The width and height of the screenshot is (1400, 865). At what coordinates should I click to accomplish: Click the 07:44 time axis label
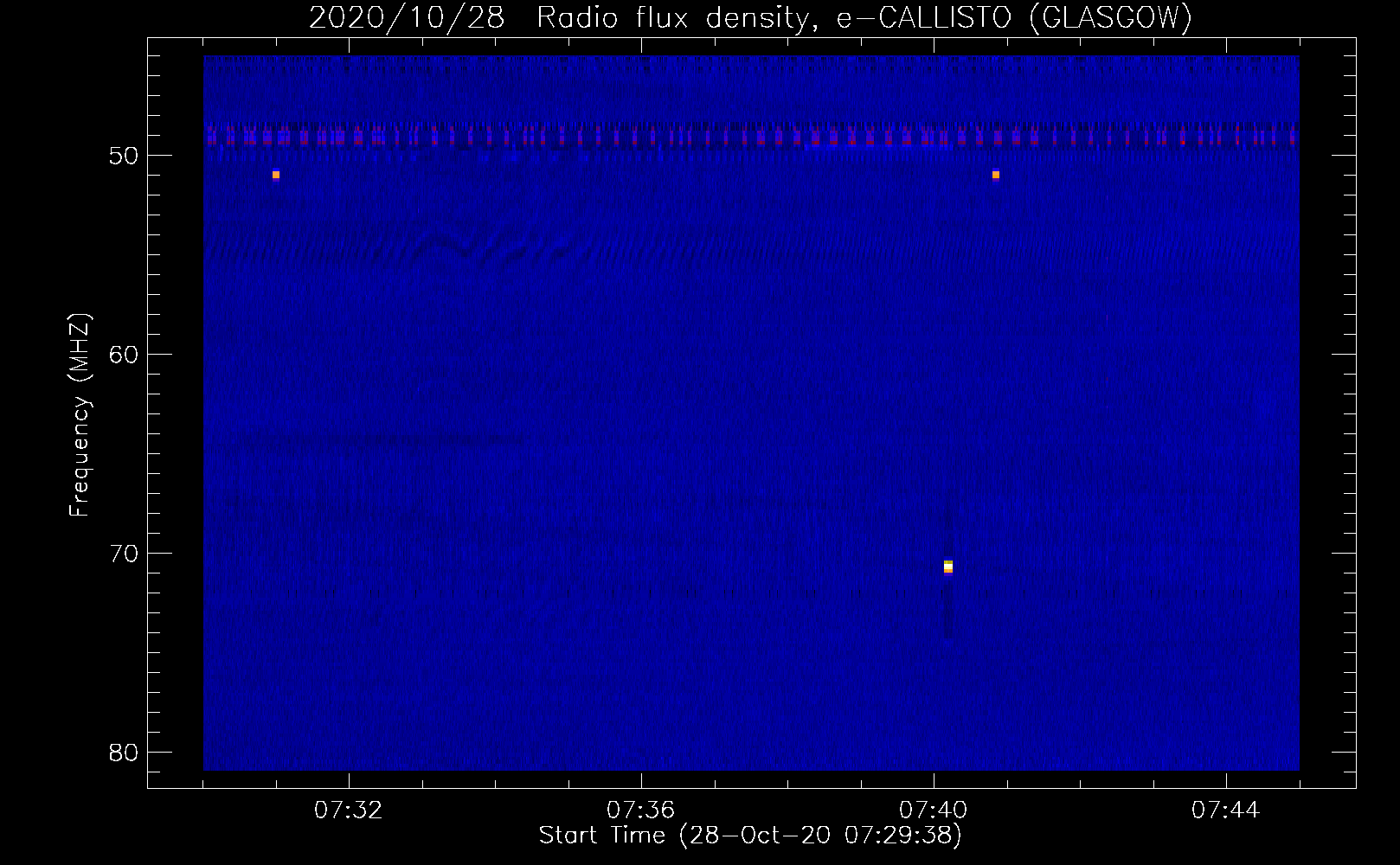pyautogui.click(x=1225, y=811)
